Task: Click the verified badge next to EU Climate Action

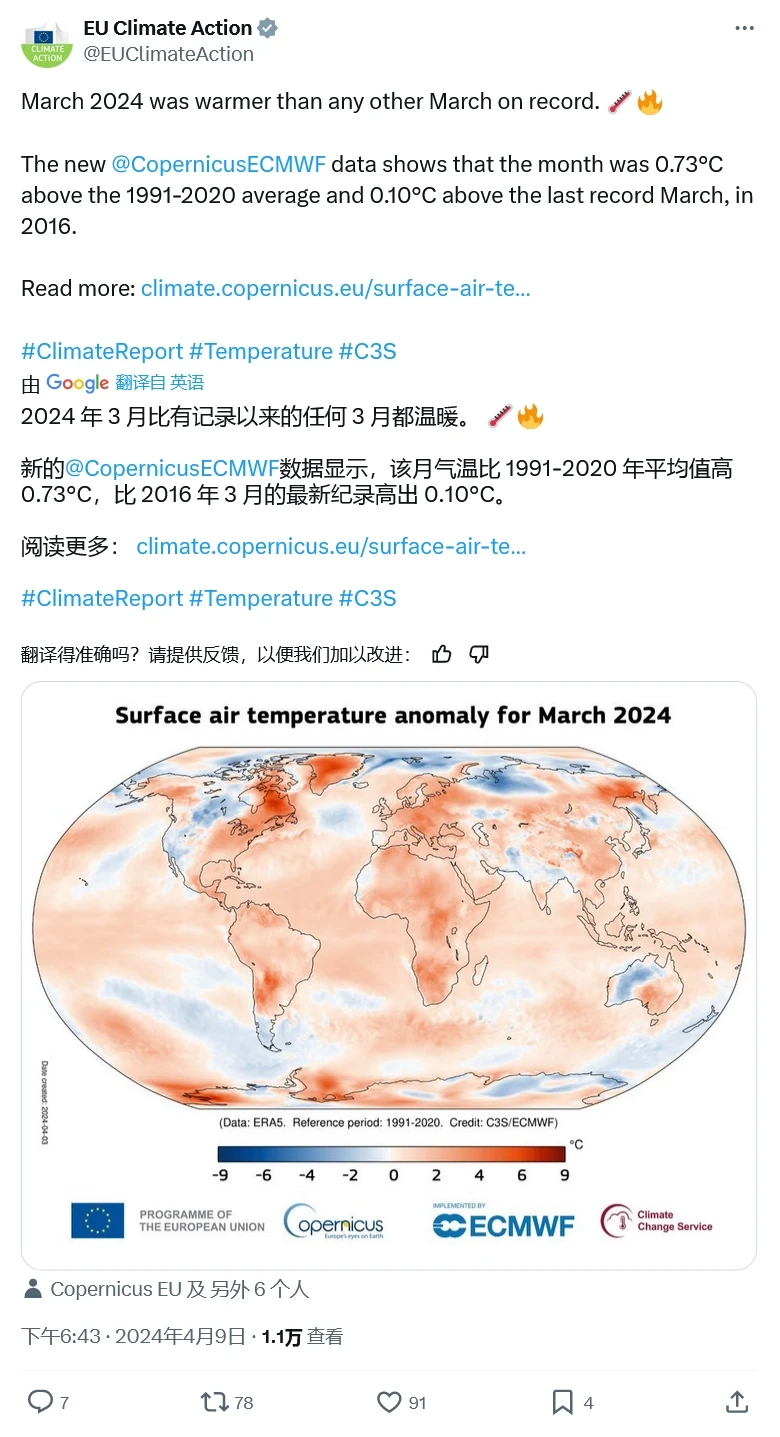Action: pyautogui.click(x=266, y=27)
